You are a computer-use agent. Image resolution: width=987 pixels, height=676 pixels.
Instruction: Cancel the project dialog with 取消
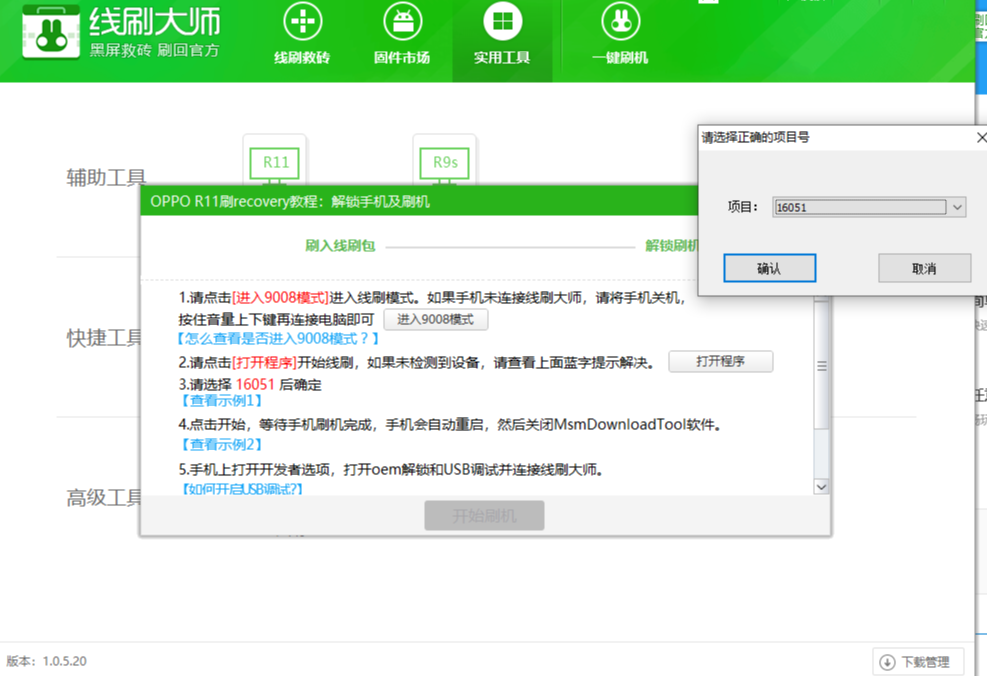924,269
